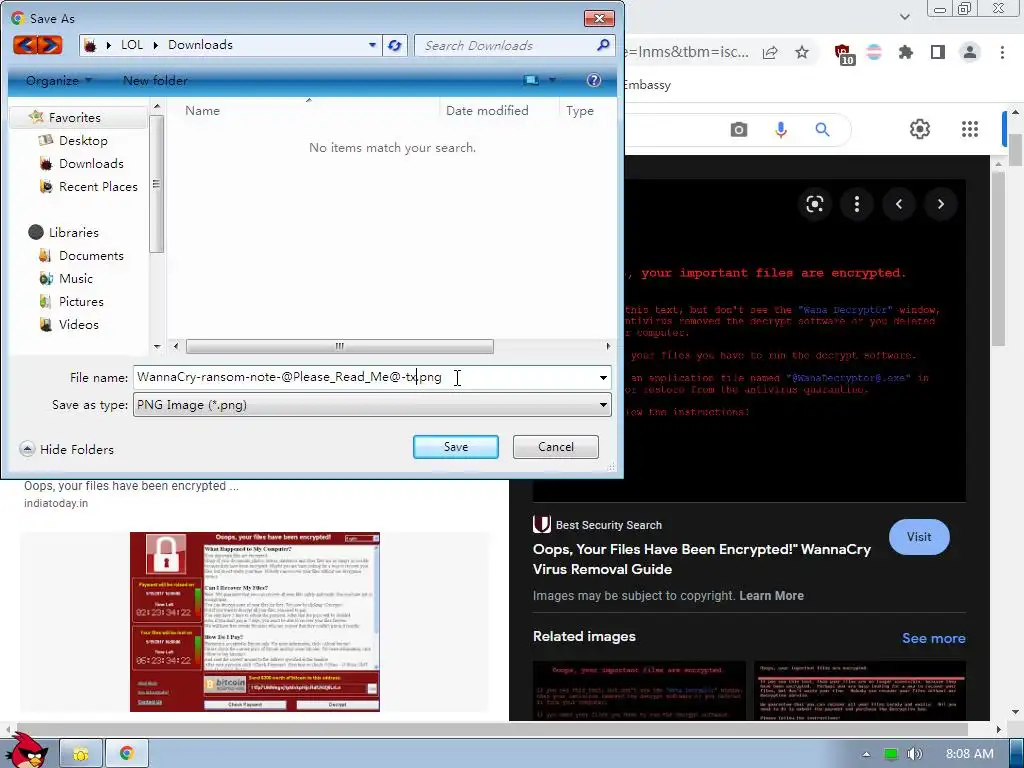Click the volume speaker tray icon

(x=914, y=754)
